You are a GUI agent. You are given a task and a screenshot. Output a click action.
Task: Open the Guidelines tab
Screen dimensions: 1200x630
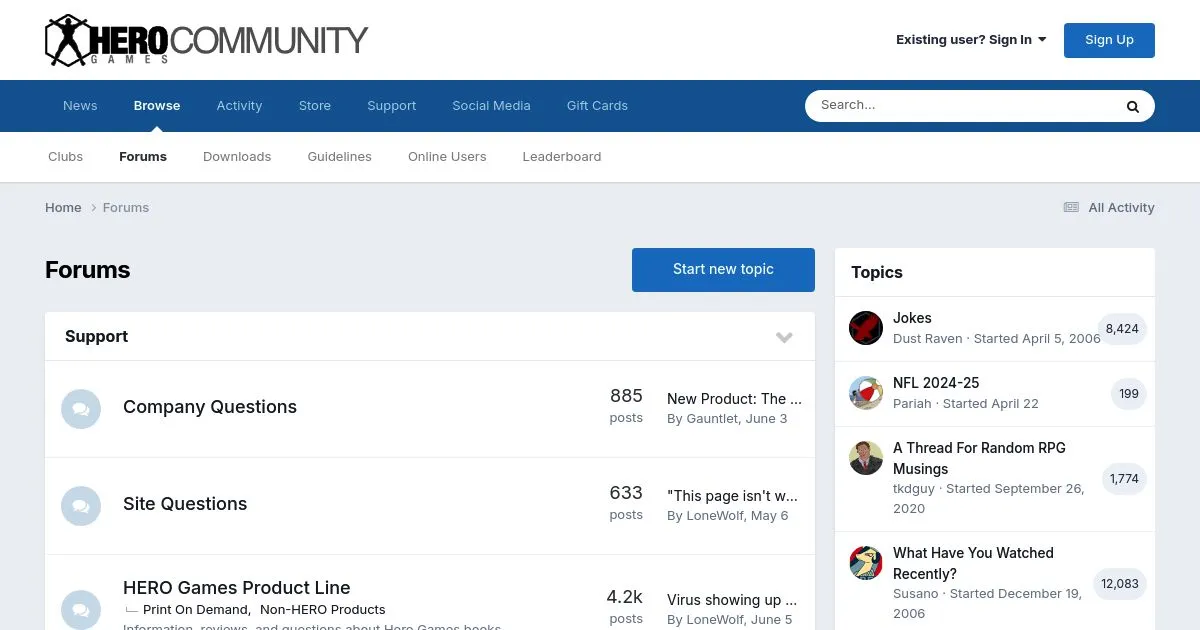[339, 156]
